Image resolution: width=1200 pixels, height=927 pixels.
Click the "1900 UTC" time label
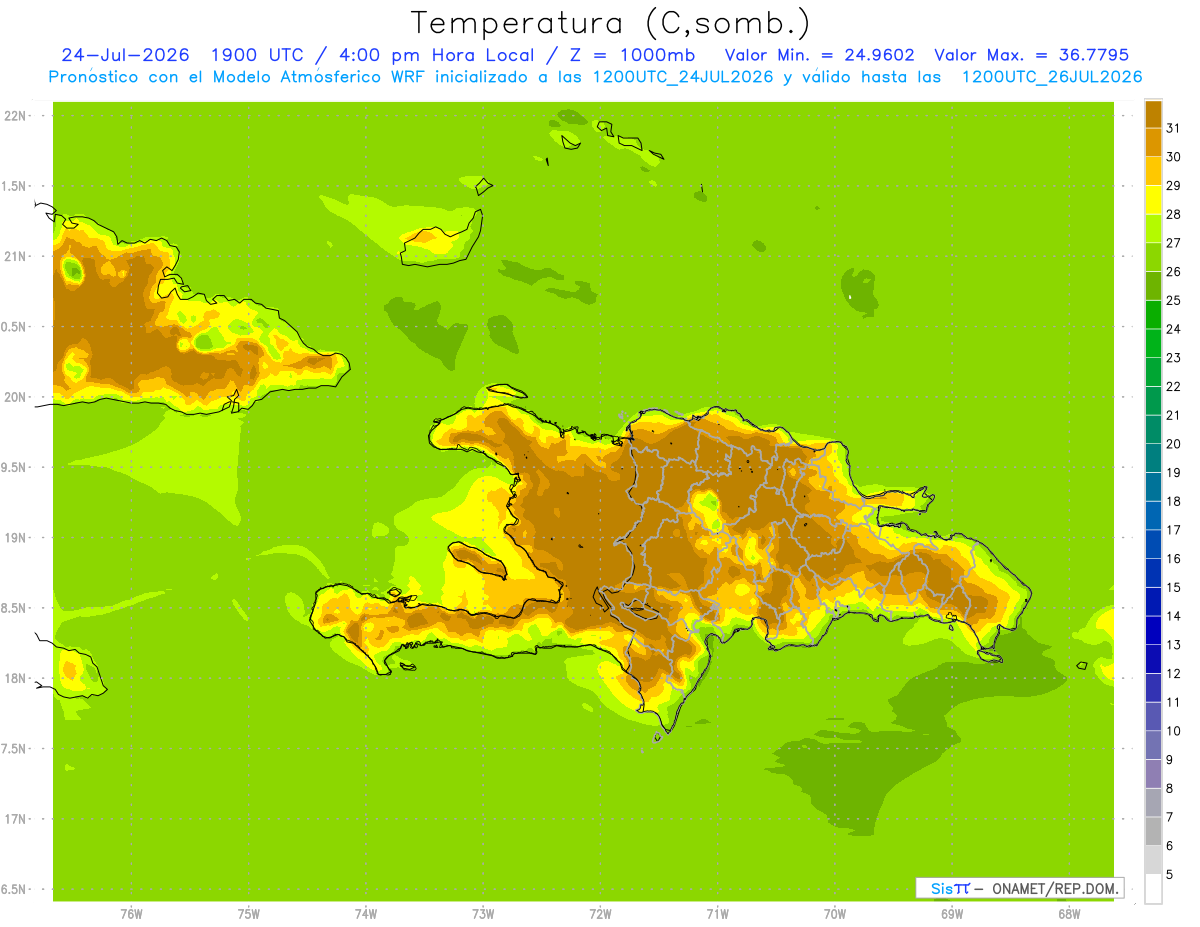click(255, 55)
